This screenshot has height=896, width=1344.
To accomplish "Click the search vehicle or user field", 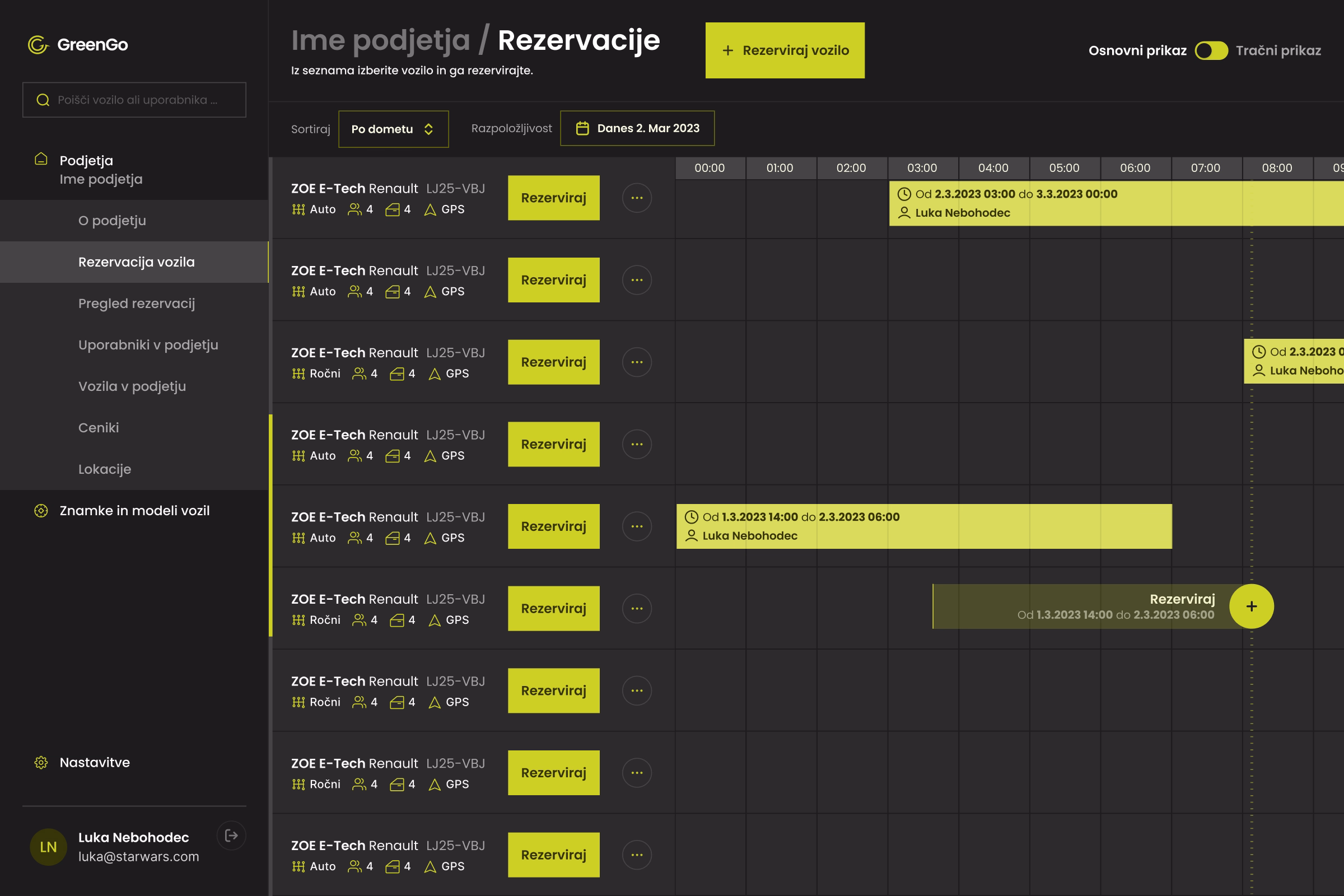I will tap(134, 100).
